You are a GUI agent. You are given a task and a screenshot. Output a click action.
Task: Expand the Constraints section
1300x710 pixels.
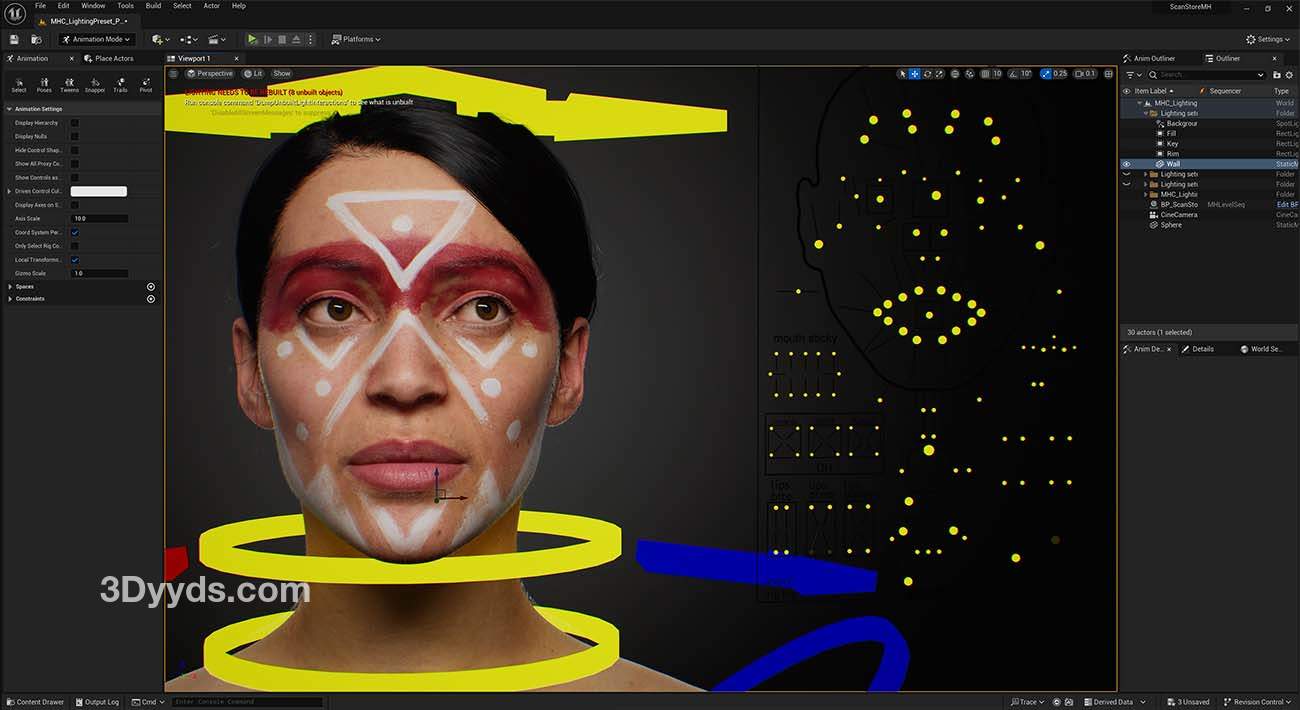click(10, 299)
